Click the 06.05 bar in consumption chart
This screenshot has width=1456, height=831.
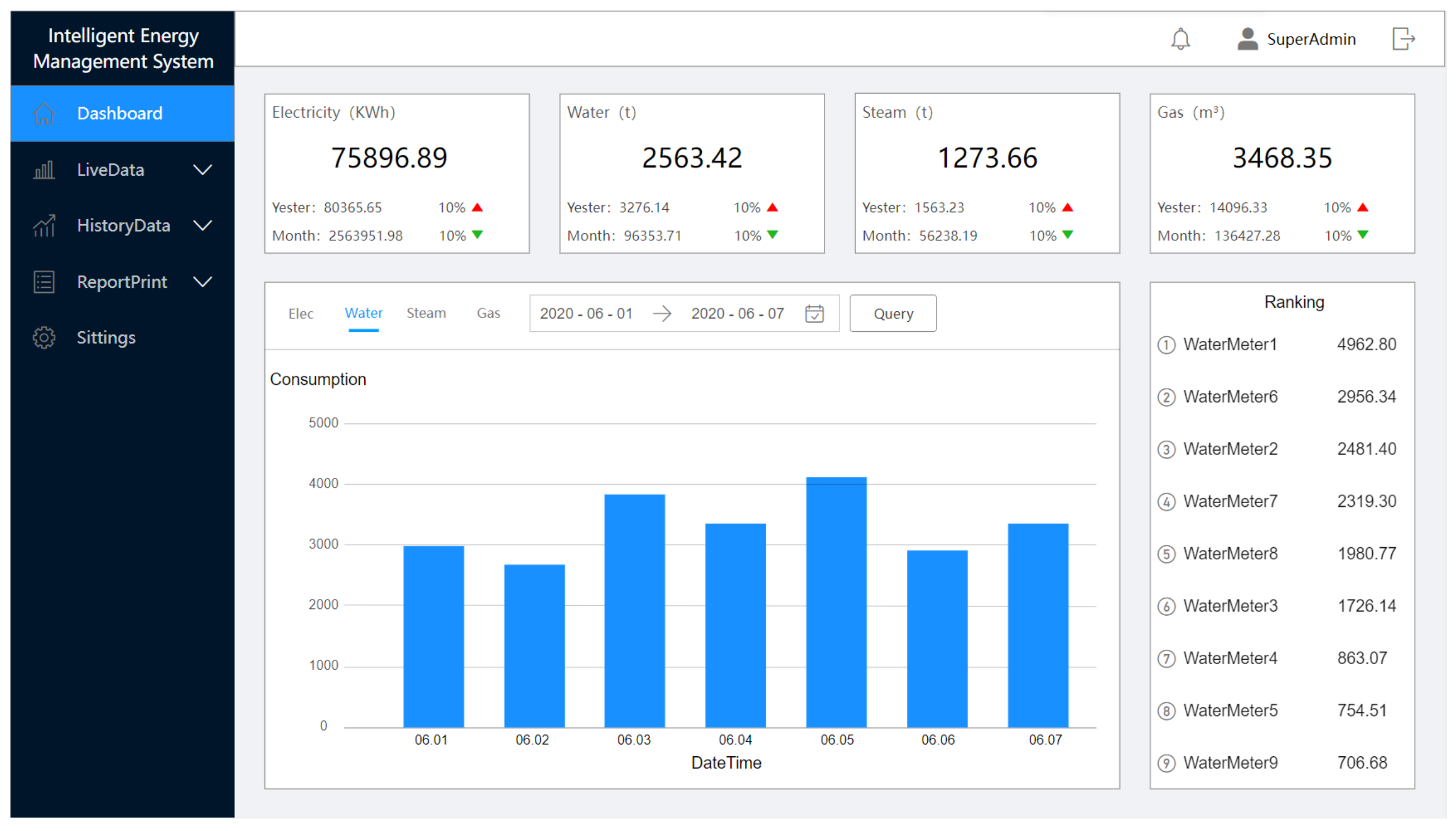[836, 602]
